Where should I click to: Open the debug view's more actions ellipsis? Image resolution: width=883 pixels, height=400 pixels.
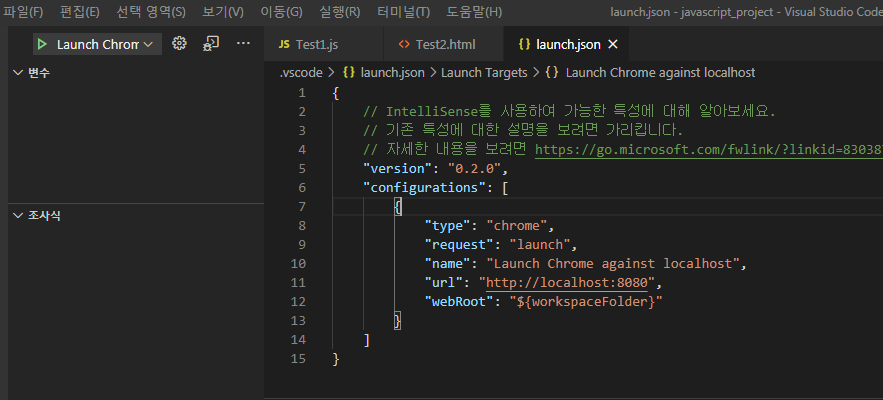243,43
